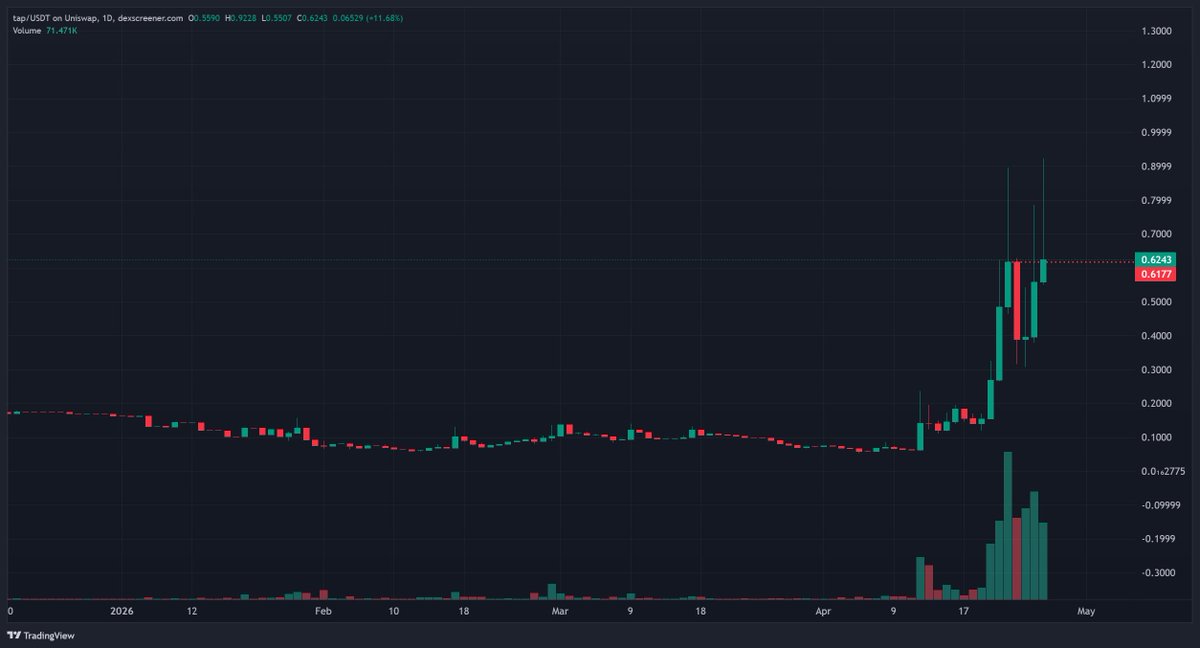Click the -0.1999 price axis label
Image resolution: width=1200 pixels, height=648 pixels.
coord(1156,539)
